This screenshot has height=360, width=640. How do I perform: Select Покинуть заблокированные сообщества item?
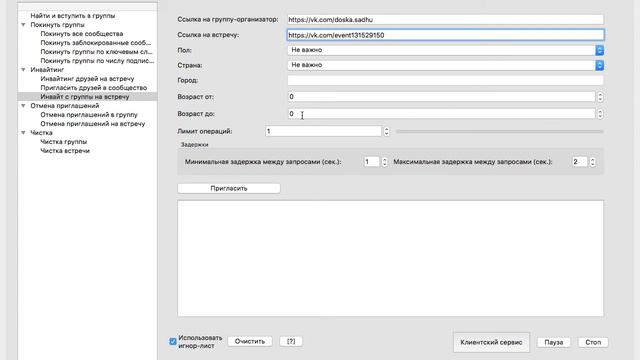(x=96, y=43)
